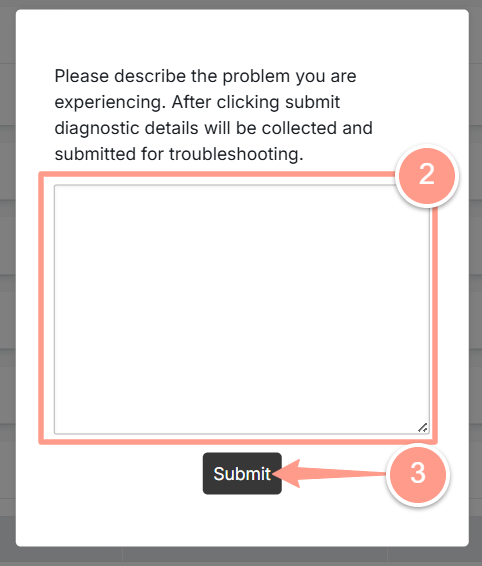Image resolution: width=482 pixels, height=566 pixels.
Task: Click the word "submit" after "After clicking"
Action: point(312,102)
